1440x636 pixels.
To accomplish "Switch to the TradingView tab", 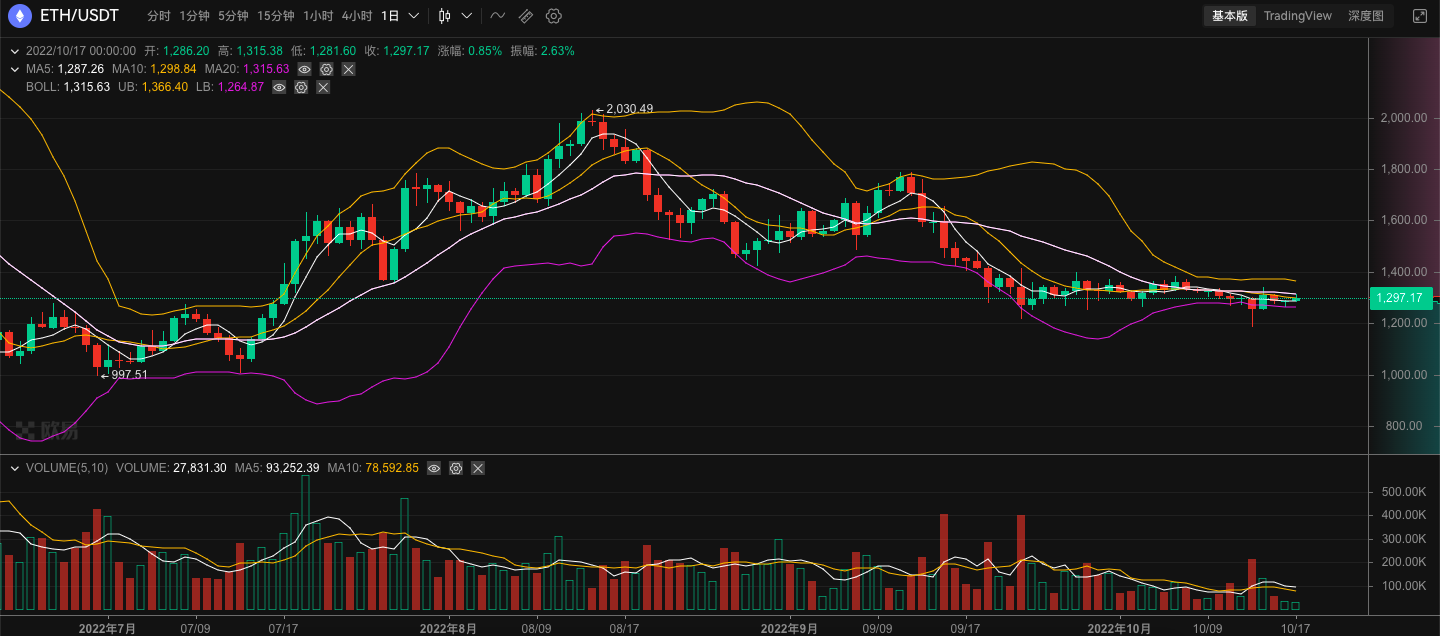I will tap(1297, 16).
